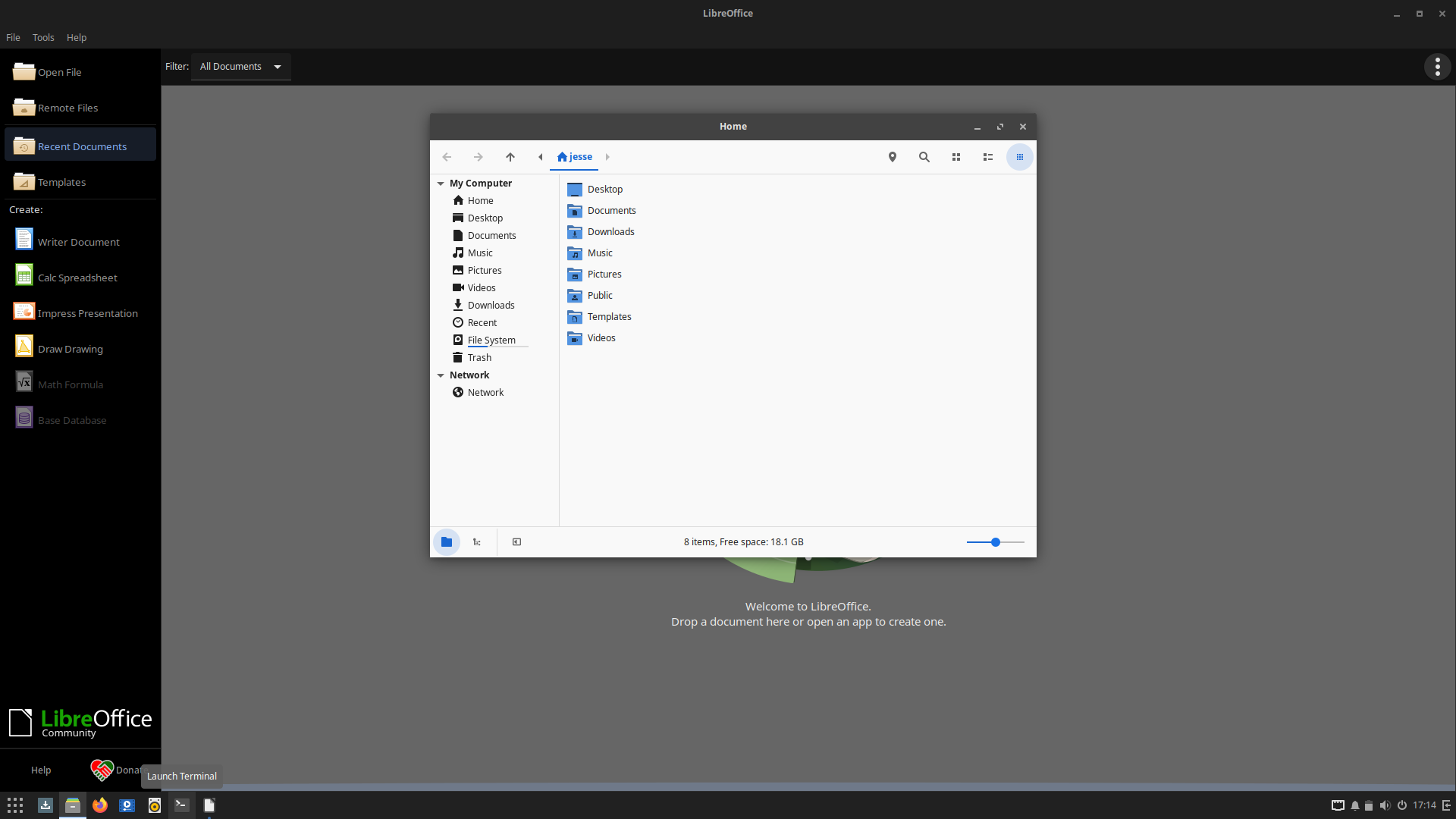
Task: Click jesse home path button
Action: point(575,157)
